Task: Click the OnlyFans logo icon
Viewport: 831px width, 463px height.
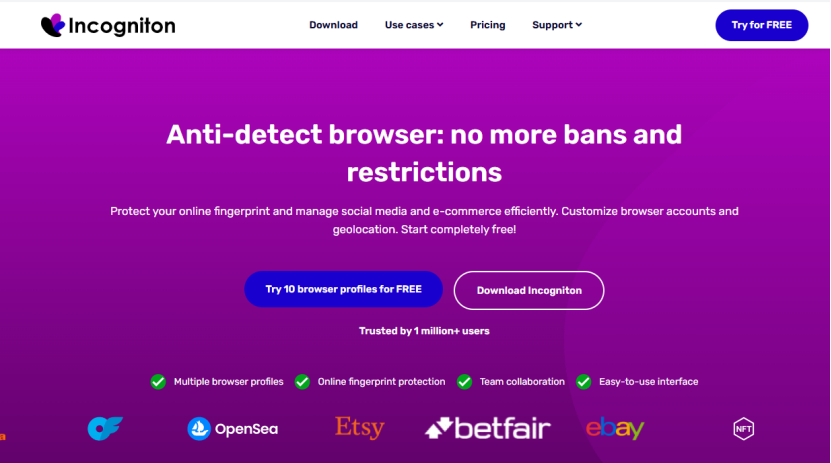Action: pyautogui.click(x=104, y=429)
